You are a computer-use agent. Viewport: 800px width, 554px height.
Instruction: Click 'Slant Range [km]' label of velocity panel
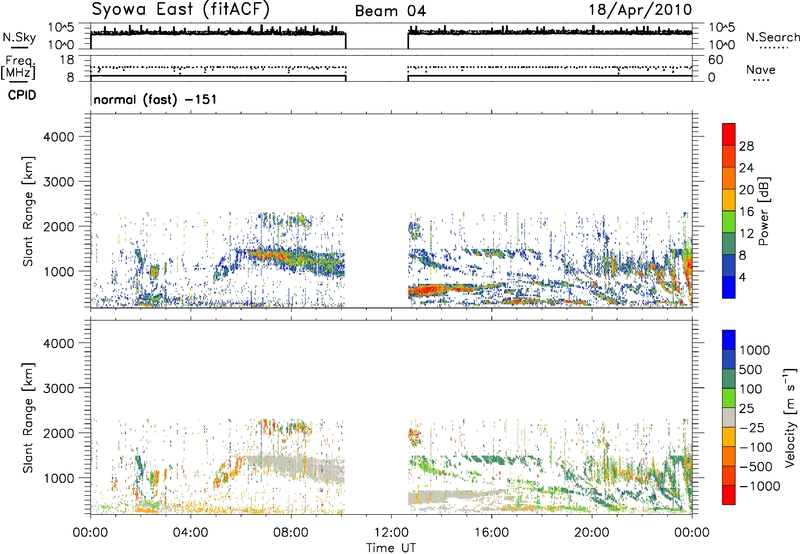coord(28,418)
